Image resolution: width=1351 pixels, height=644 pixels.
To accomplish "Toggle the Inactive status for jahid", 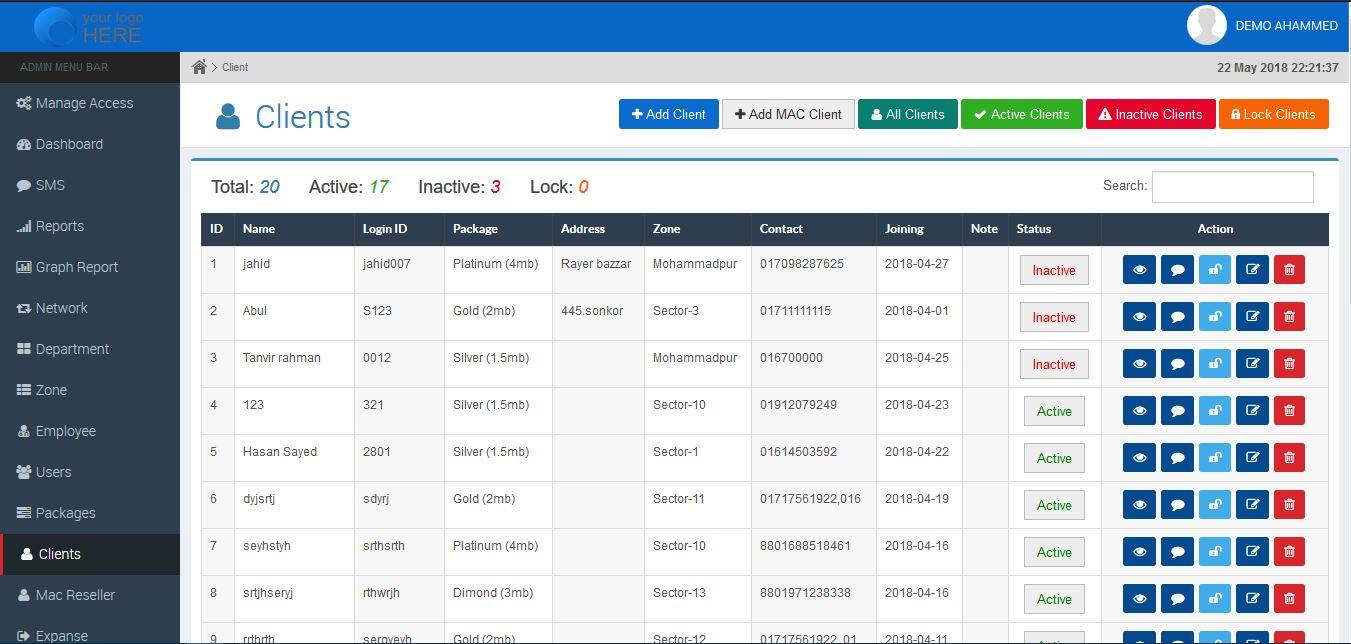I will [x=1053, y=270].
